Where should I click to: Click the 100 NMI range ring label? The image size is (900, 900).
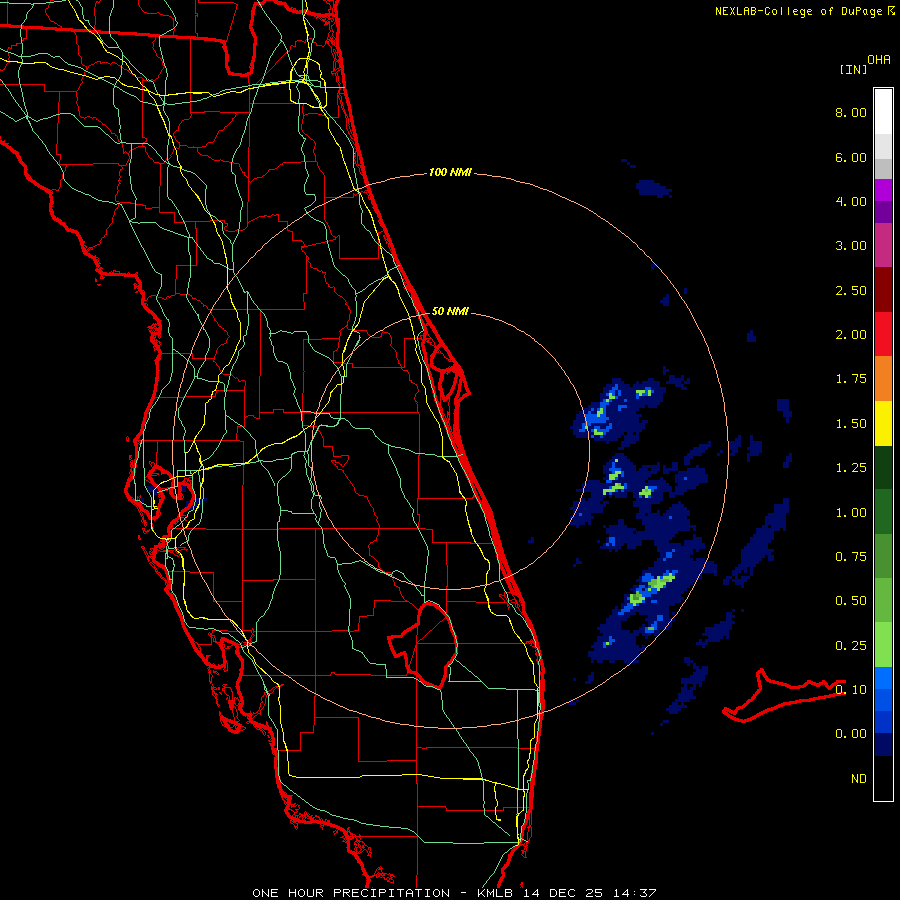[x=450, y=172]
